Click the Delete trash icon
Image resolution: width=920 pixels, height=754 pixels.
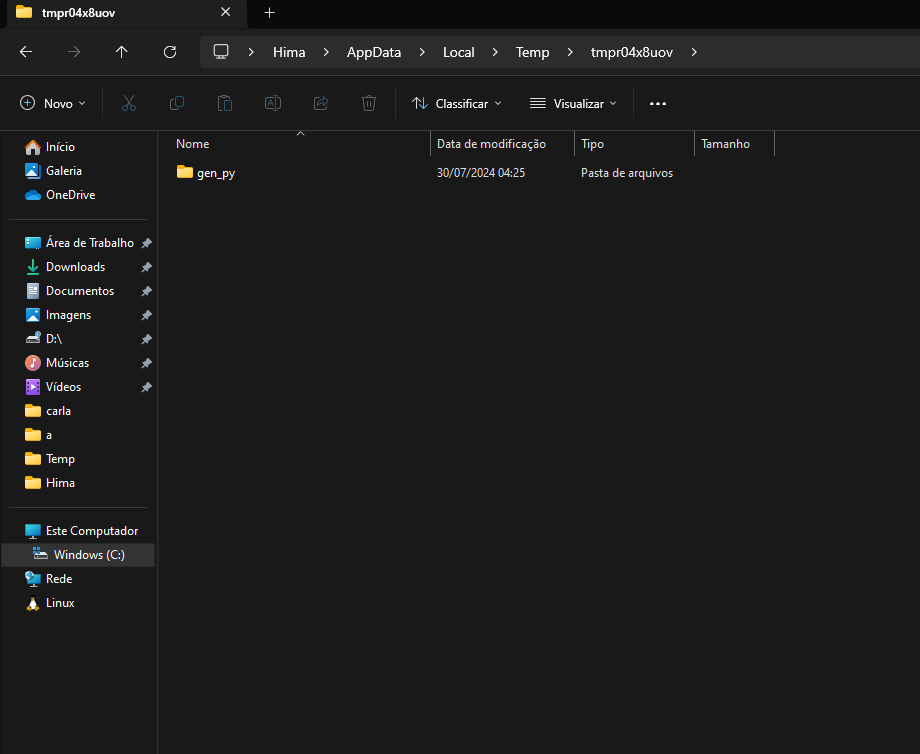tap(368, 103)
